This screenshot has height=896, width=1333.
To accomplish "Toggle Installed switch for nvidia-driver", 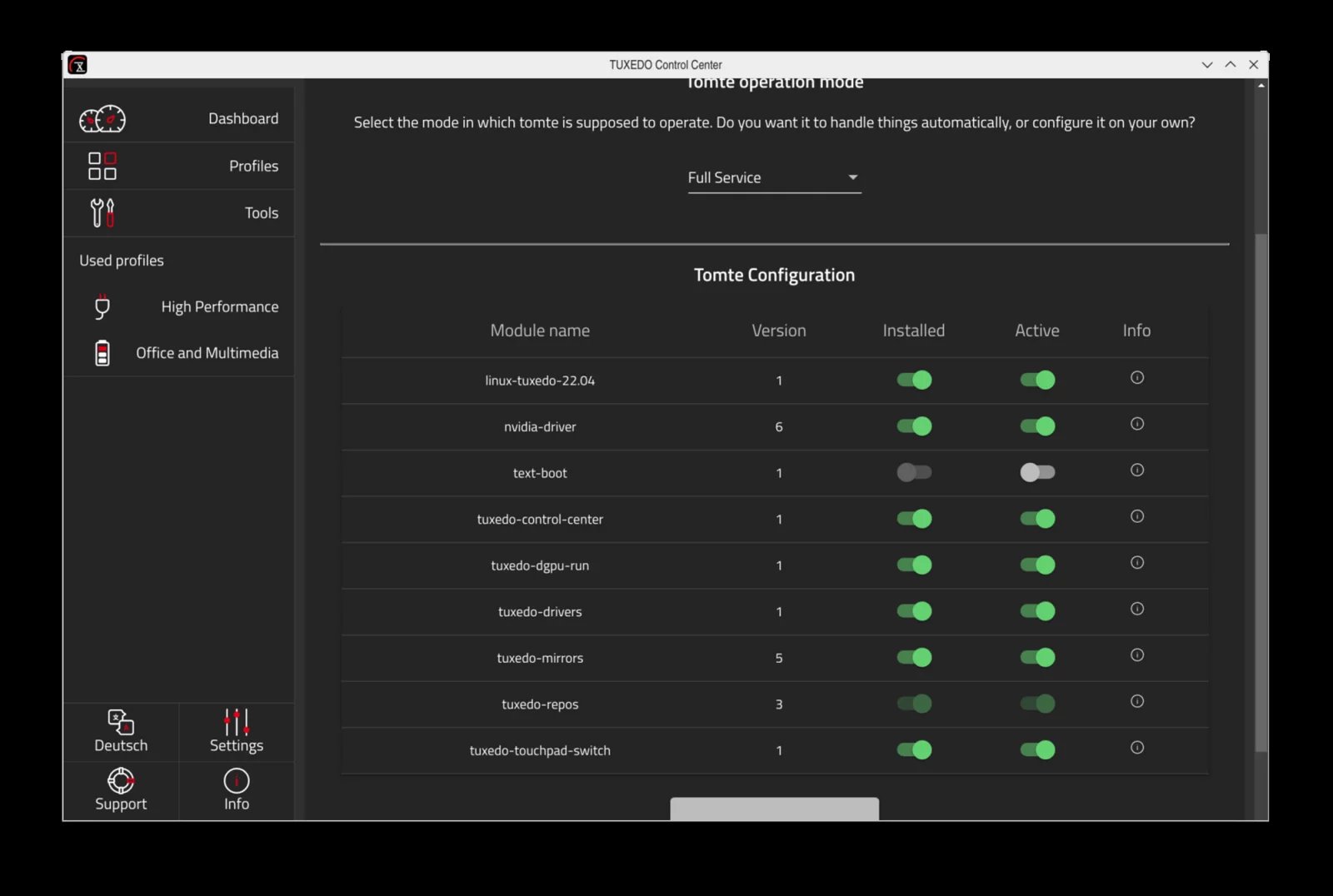I will (914, 426).
